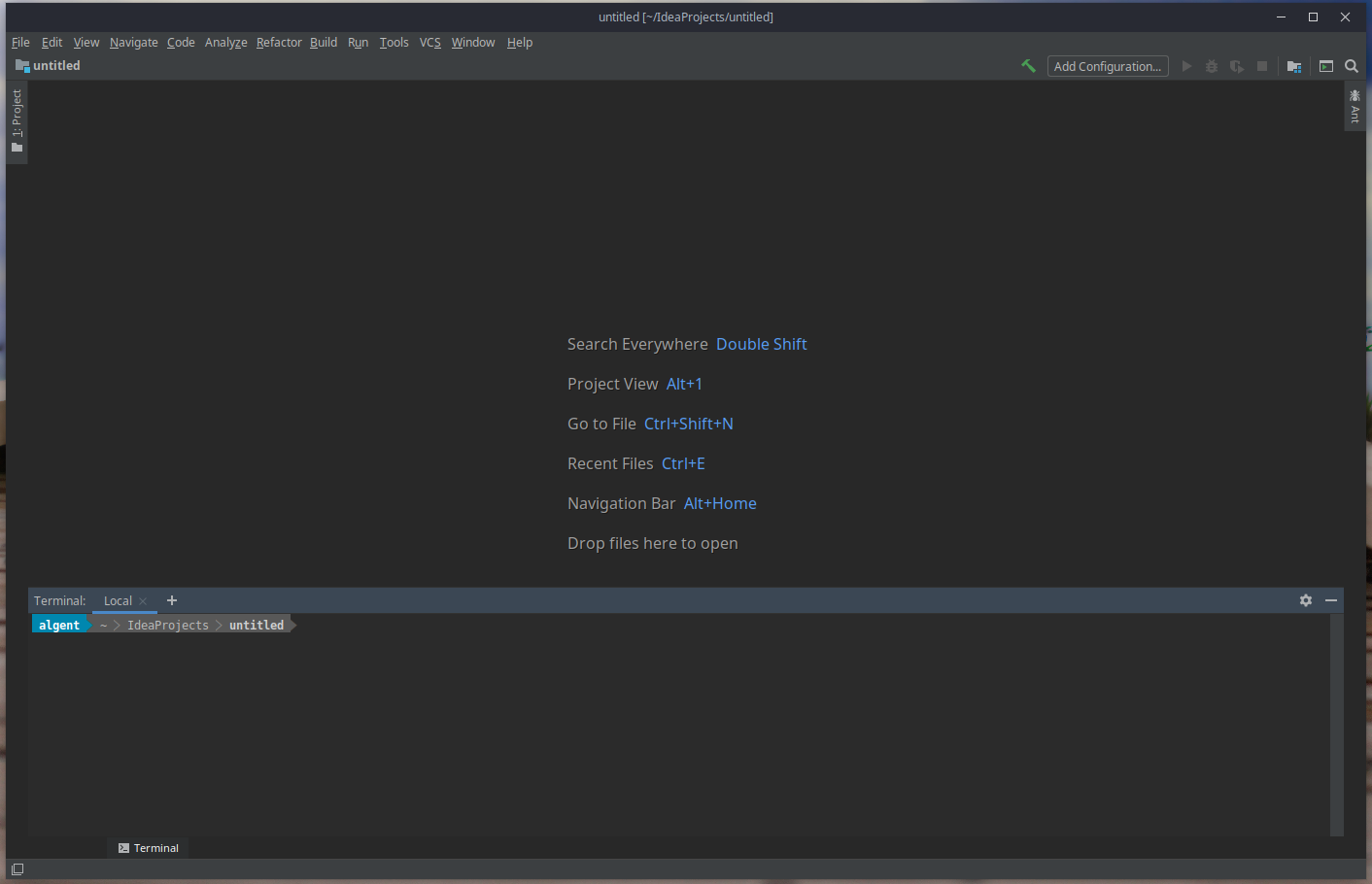Open the Add Configuration dropdown
This screenshot has height=884, width=1372.
(1108, 66)
